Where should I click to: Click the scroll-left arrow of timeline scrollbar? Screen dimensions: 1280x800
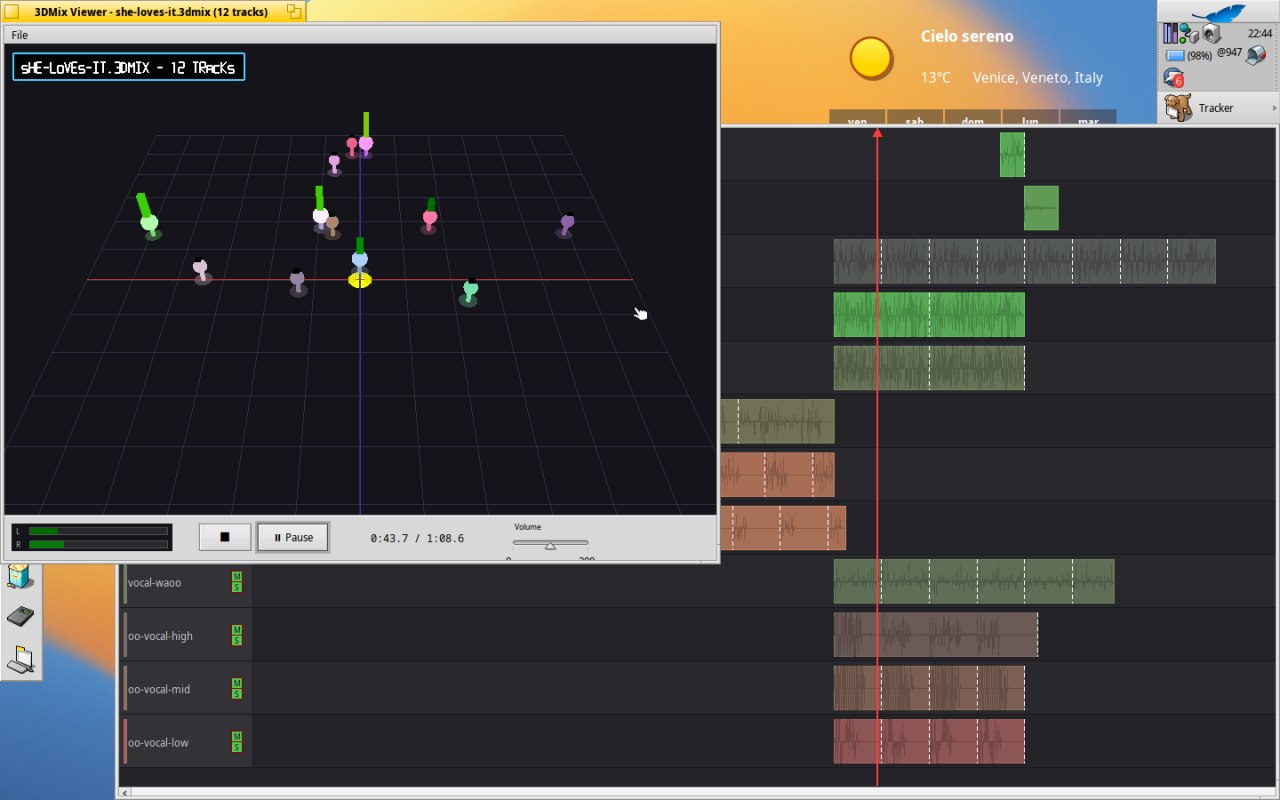pos(125,793)
